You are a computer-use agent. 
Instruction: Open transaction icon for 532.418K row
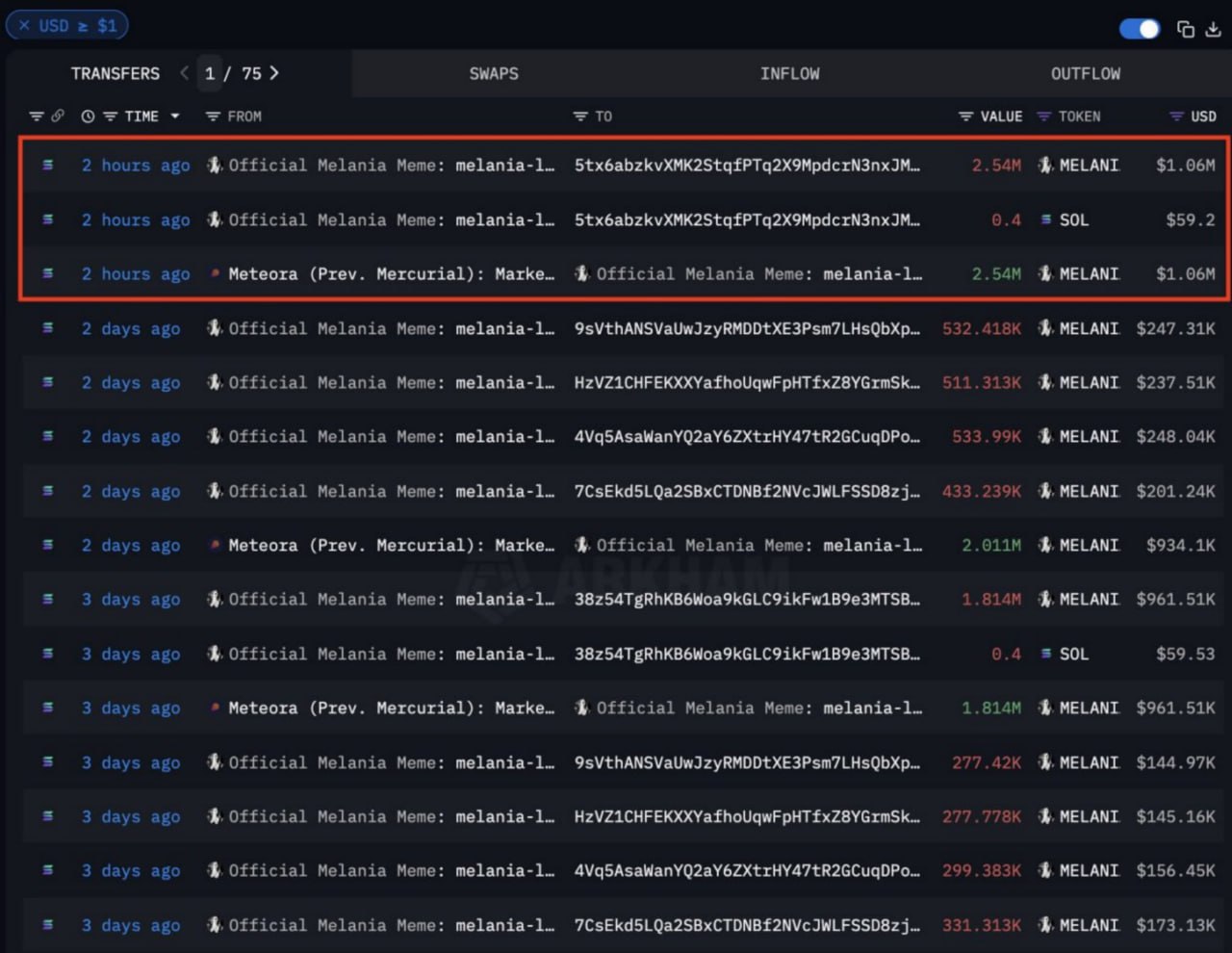click(x=48, y=328)
